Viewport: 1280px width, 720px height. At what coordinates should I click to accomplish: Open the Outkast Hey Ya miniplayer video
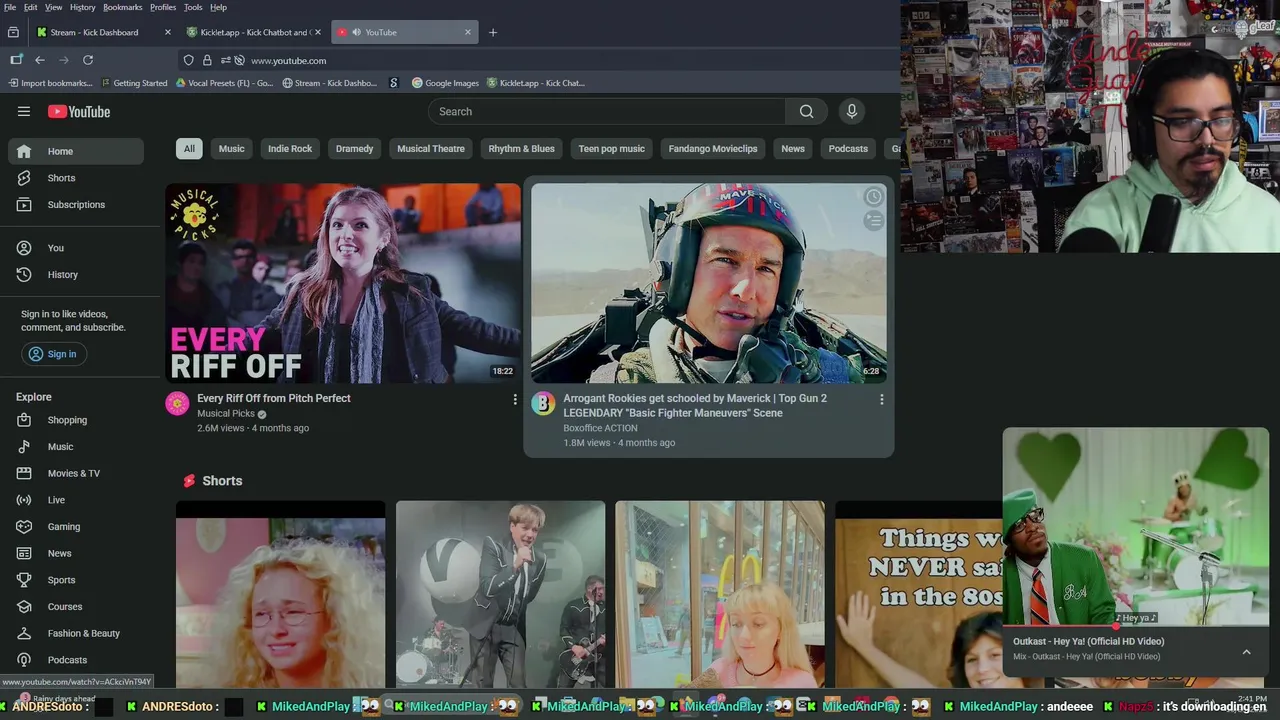[1136, 526]
